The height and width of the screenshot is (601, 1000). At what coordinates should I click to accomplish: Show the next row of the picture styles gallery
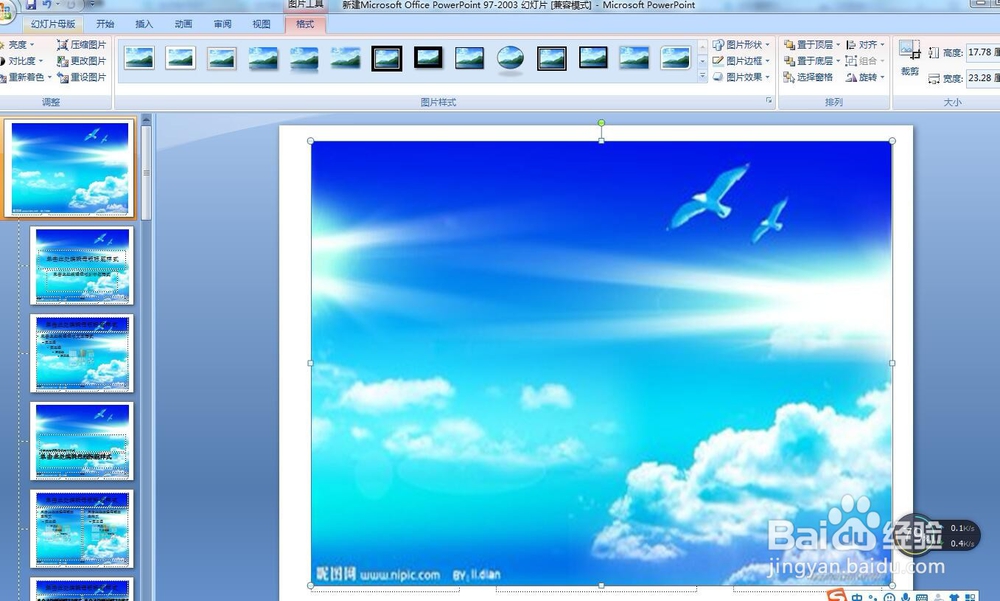click(702, 61)
